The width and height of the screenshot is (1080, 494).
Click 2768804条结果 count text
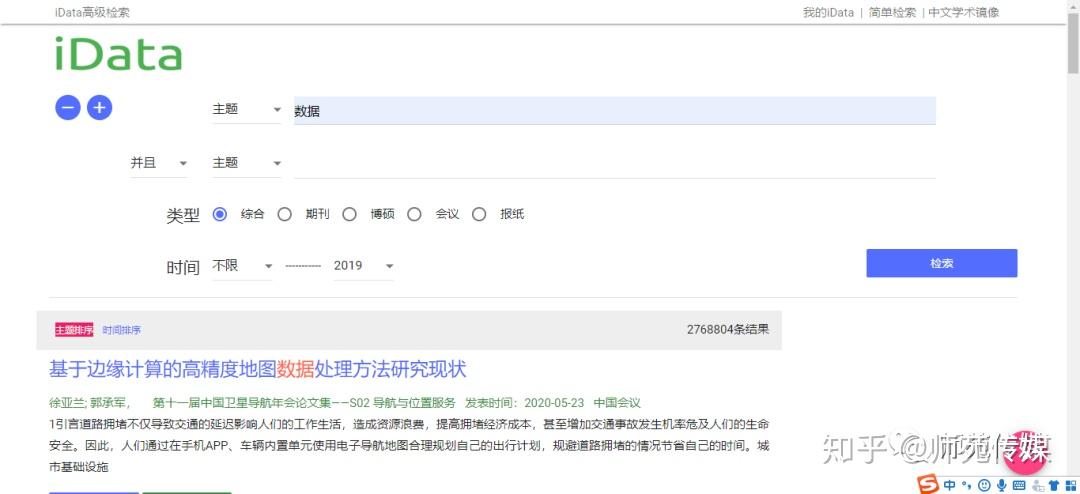coord(728,329)
